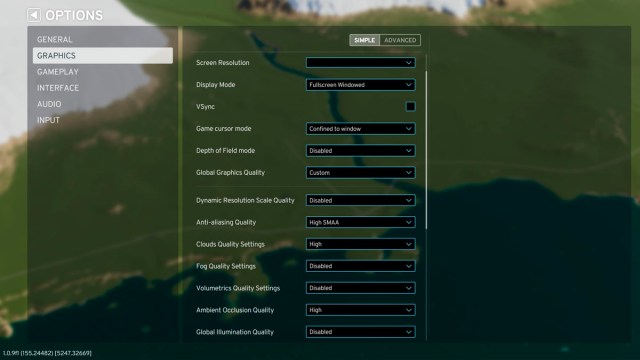Expand the Anti-aliasing Quality arrow

(409, 222)
